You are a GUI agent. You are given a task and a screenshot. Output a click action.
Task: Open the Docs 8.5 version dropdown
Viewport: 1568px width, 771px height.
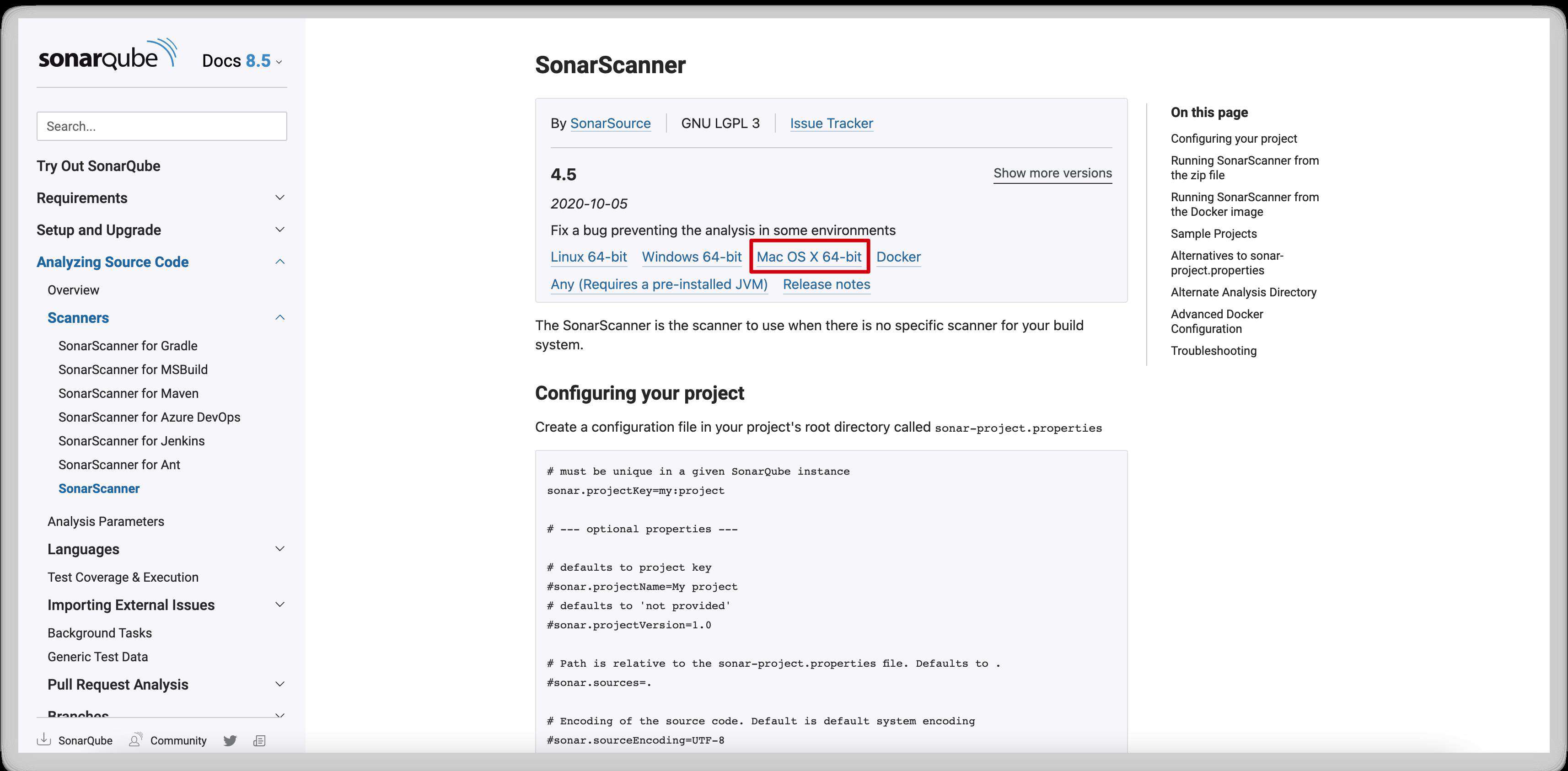[242, 61]
